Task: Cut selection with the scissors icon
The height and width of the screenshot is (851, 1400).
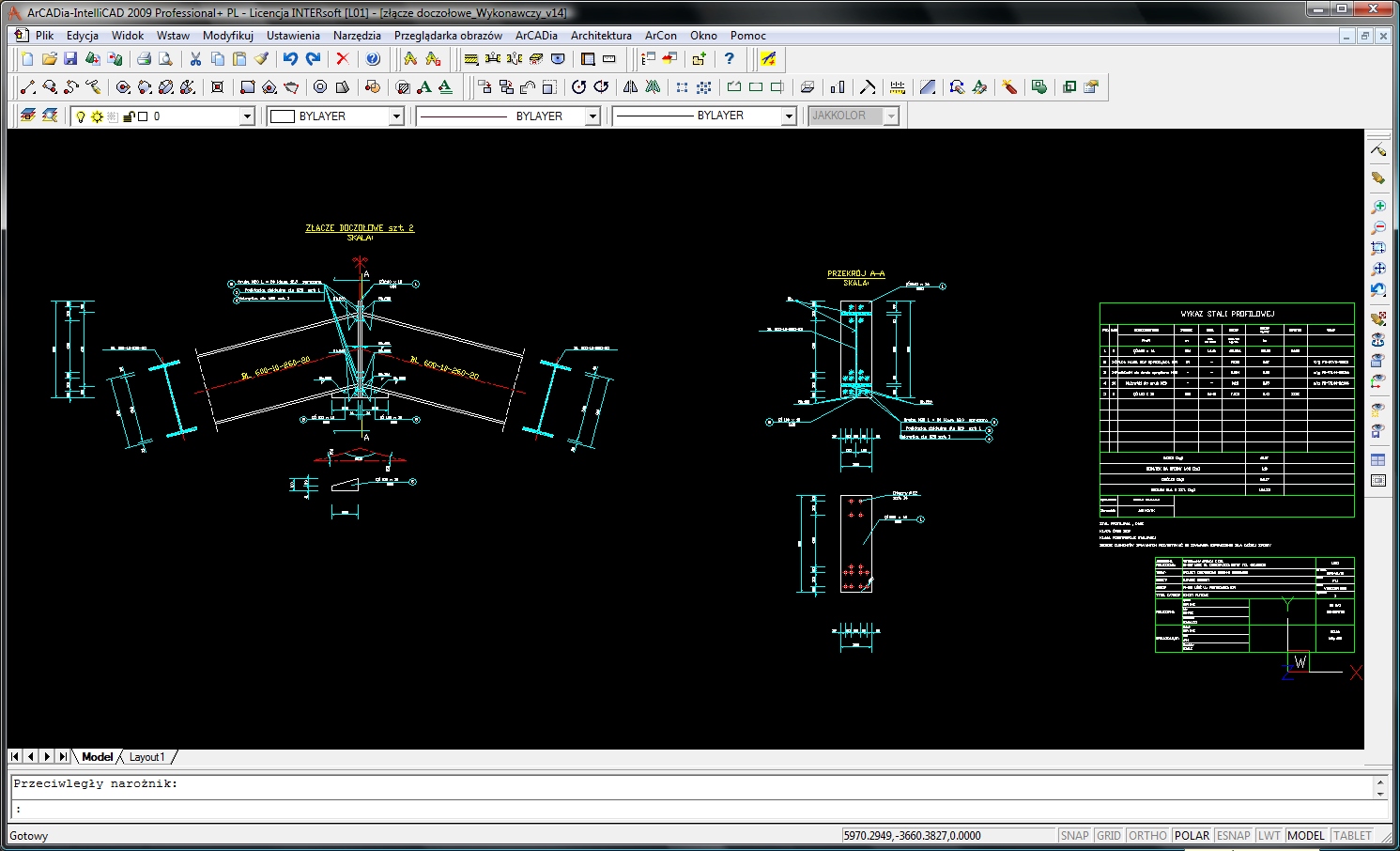Action: [195, 58]
